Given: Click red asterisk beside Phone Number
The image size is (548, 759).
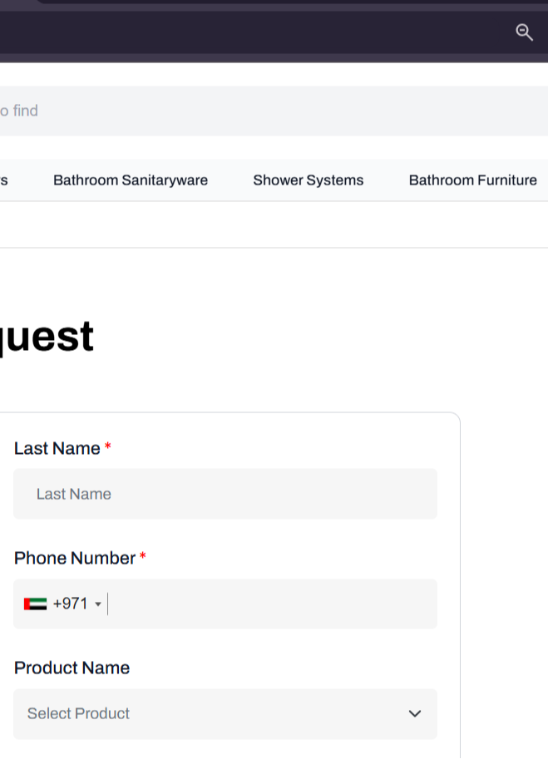Looking at the screenshot, I should pos(143,556).
